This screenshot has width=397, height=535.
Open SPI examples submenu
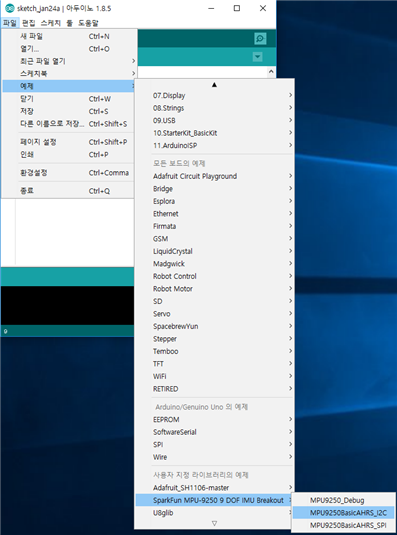214,444
